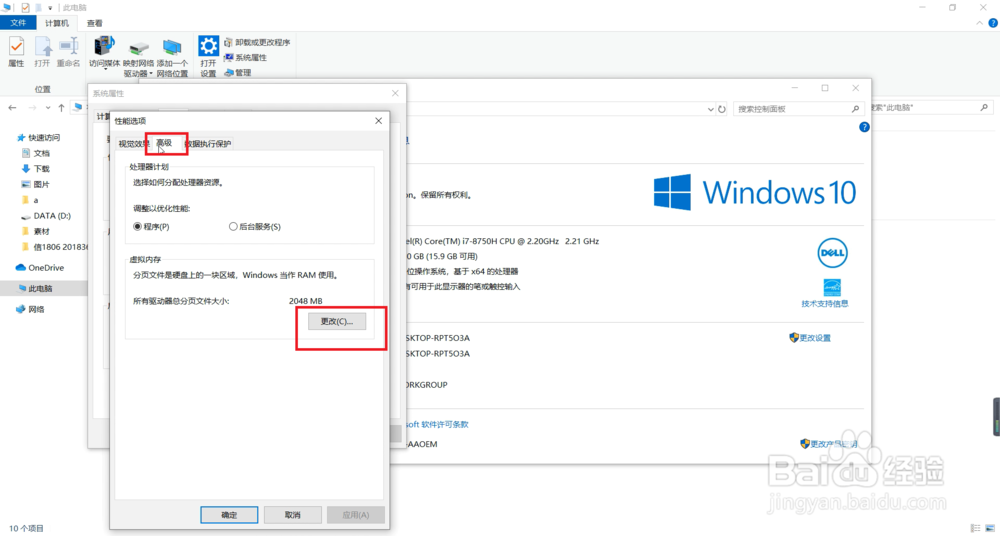
Task: Open 打开设置 settings gear icon
Action: click(x=209, y=57)
